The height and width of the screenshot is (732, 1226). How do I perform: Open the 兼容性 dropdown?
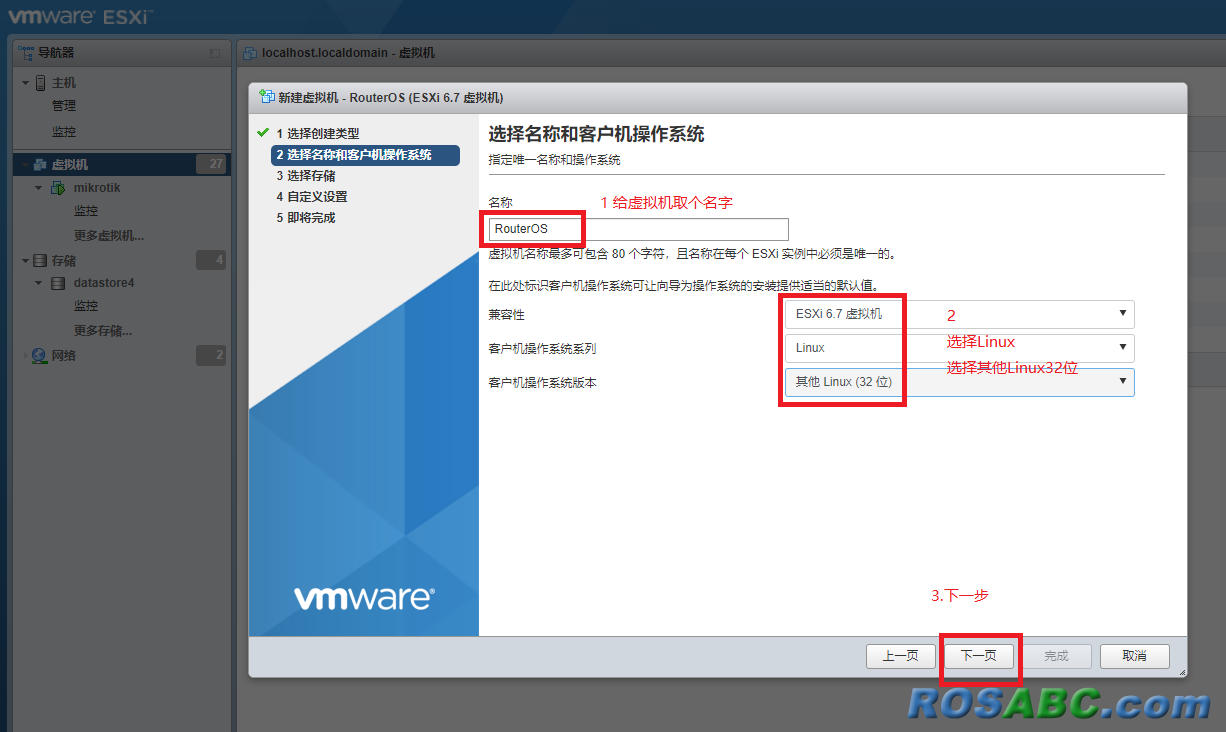point(959,314)
